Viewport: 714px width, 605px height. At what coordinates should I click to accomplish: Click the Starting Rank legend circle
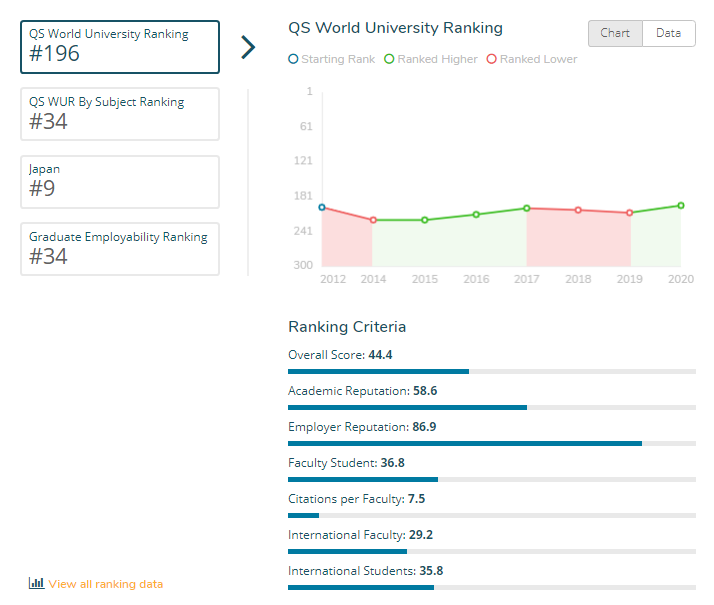293,59
